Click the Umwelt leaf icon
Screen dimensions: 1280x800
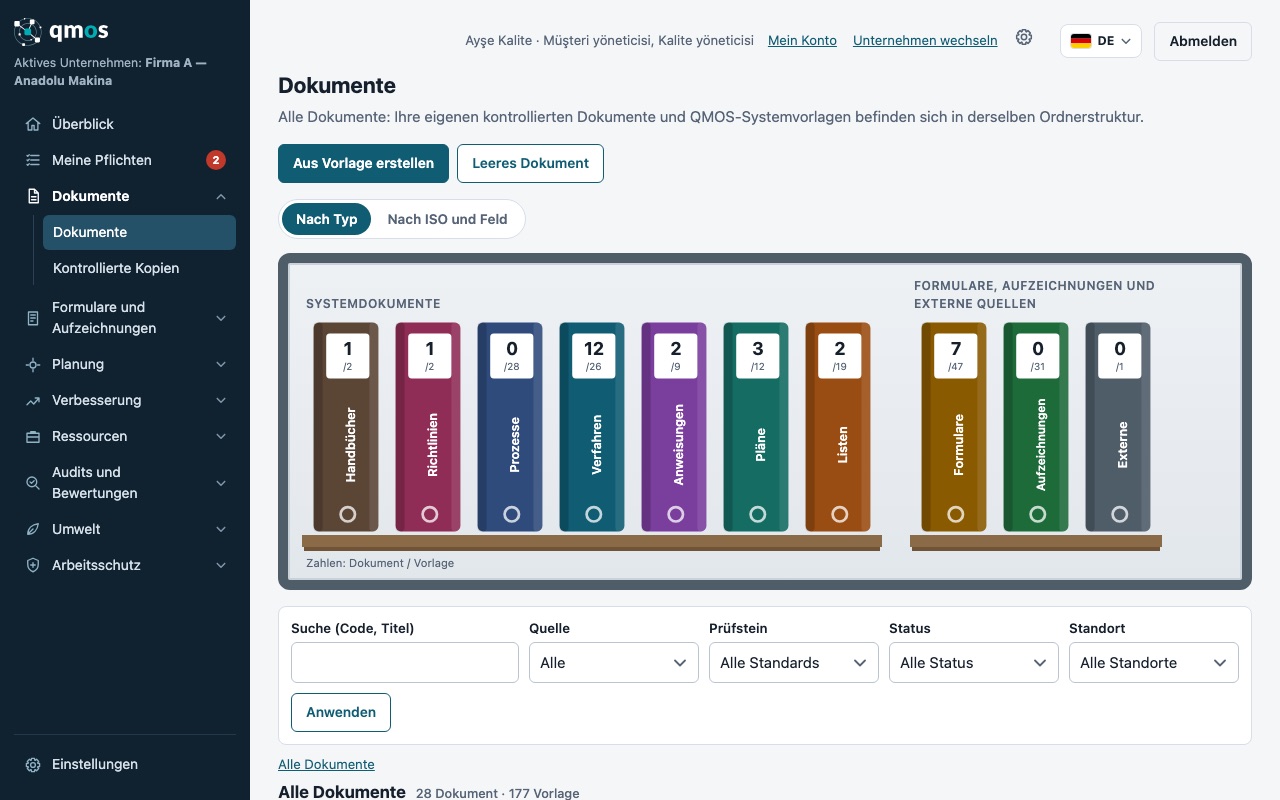33,529
